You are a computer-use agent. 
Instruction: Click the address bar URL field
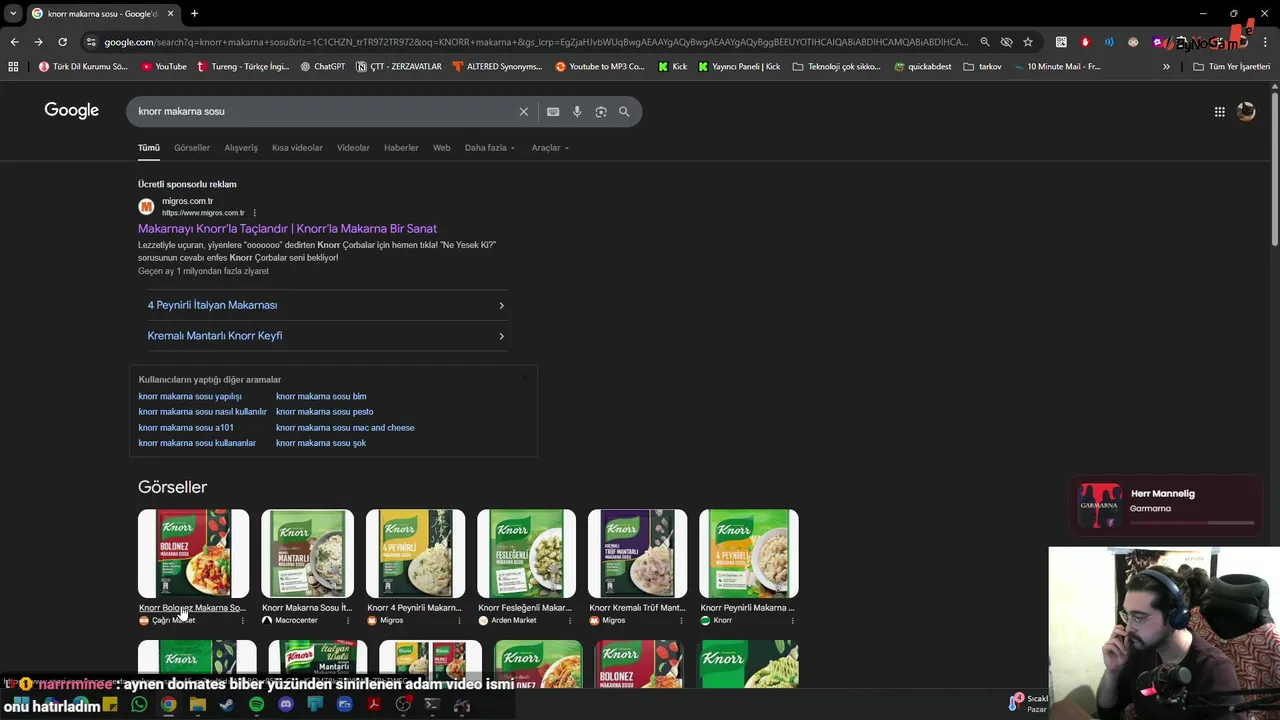coord(536,42)
